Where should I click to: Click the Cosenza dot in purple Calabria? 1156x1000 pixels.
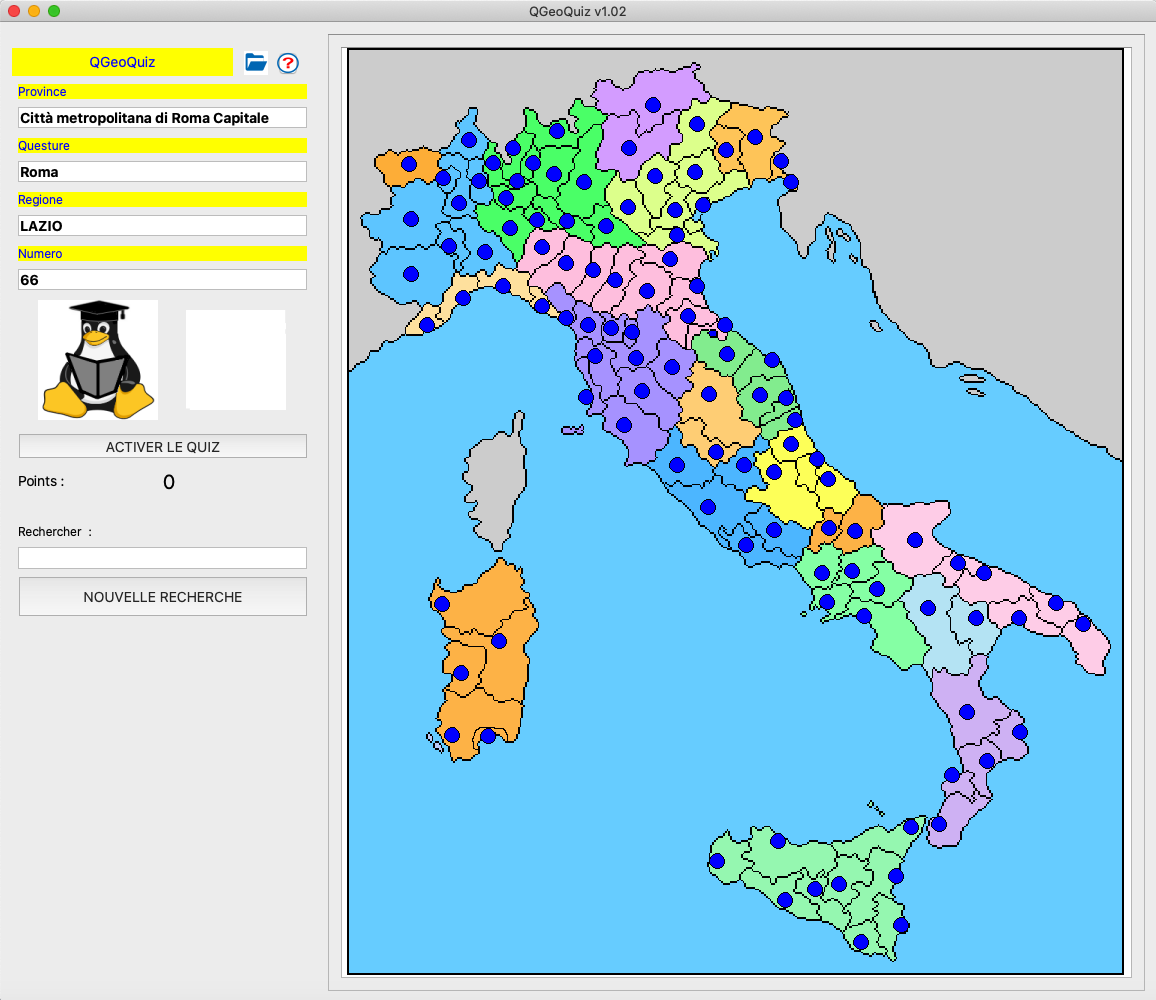point(967,712)
